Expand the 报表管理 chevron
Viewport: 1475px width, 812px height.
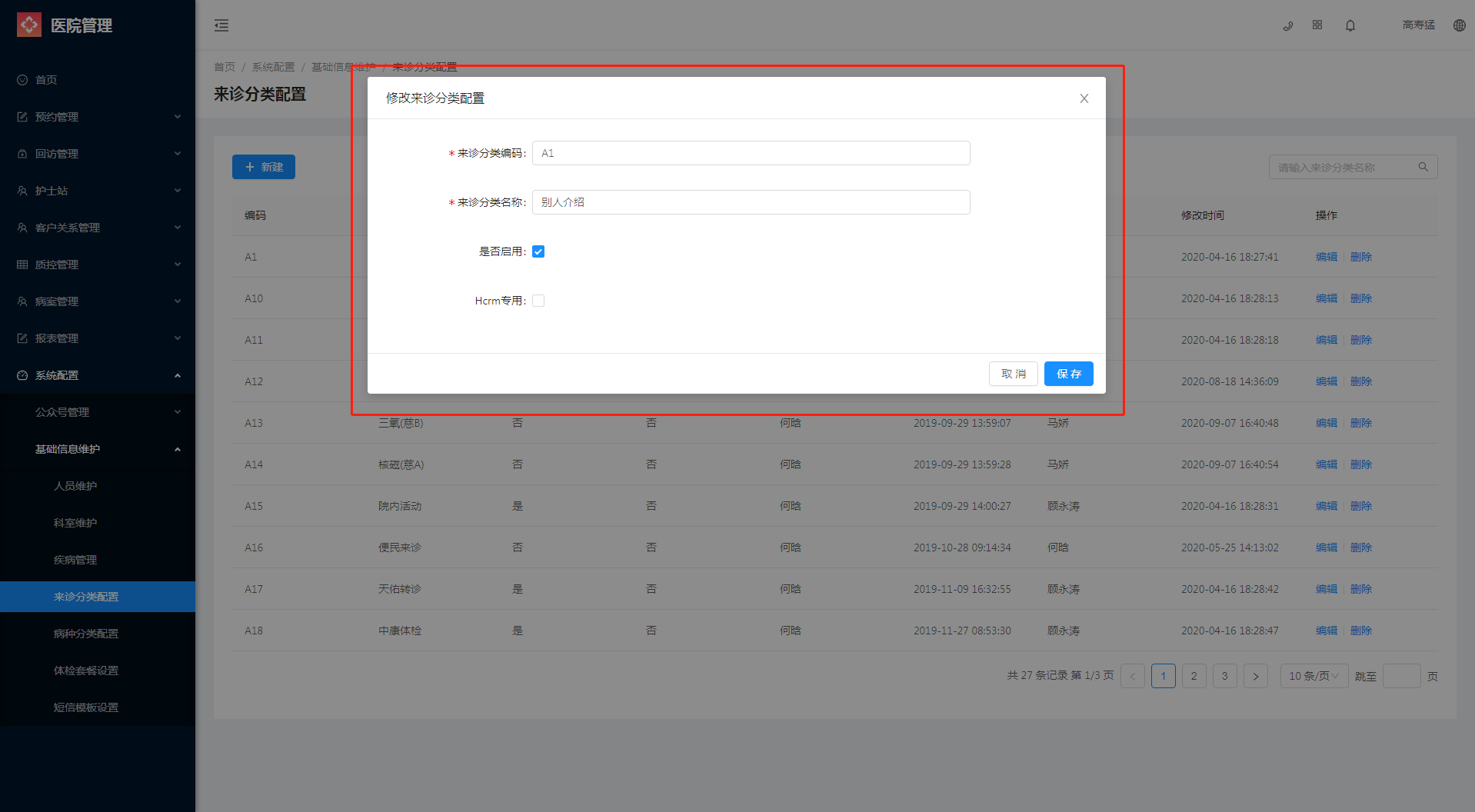(178, 338)
